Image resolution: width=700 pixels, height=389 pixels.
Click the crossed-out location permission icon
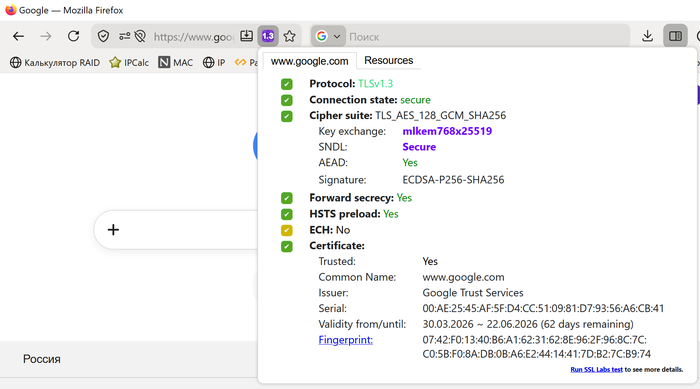tap(140, 36)
